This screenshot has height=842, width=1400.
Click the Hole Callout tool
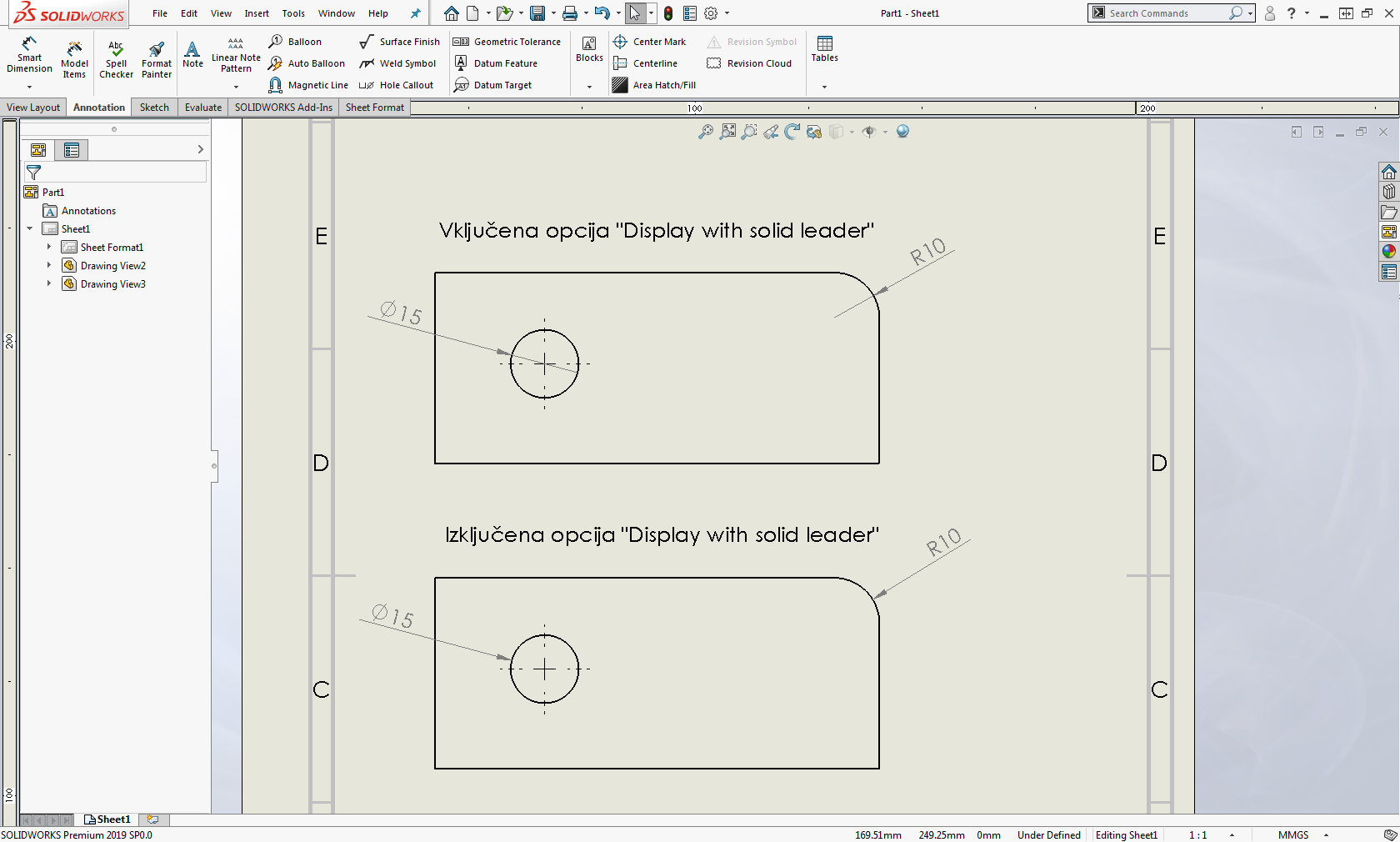tap(397, 85)
